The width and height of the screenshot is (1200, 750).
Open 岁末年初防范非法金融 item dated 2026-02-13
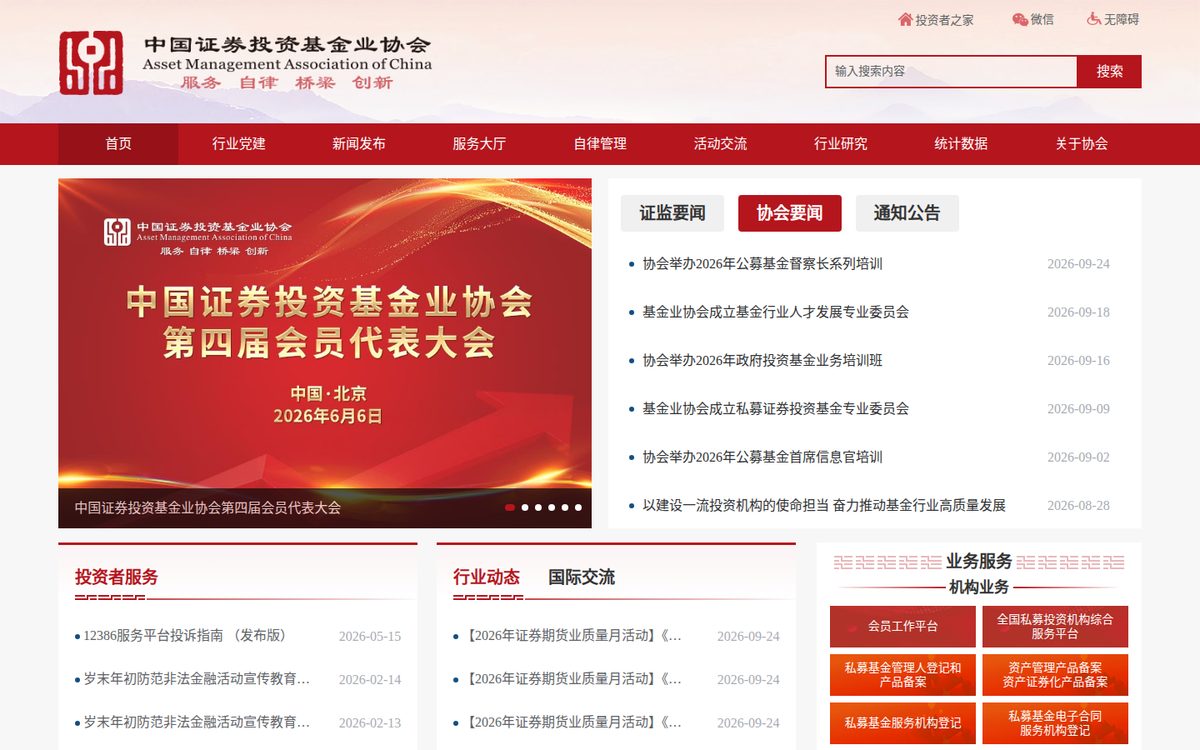[197, 722]
